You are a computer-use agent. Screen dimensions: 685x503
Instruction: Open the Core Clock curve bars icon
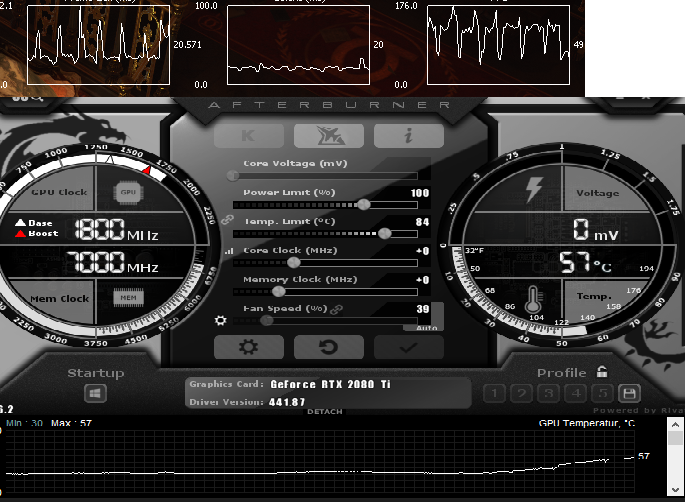(x=229, y=251)
